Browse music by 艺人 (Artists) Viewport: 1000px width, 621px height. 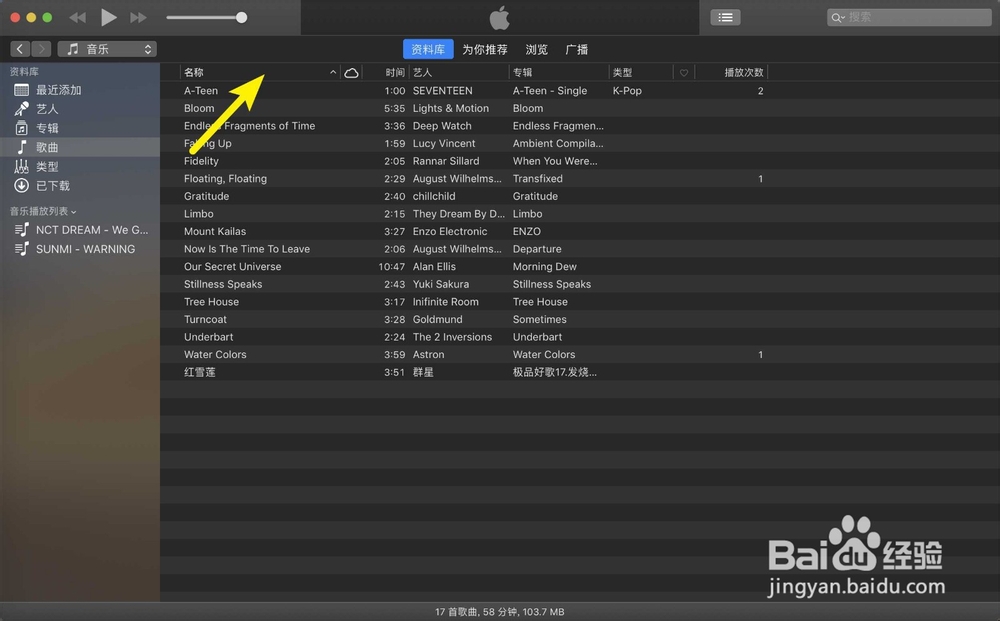(x=45, y=109)
